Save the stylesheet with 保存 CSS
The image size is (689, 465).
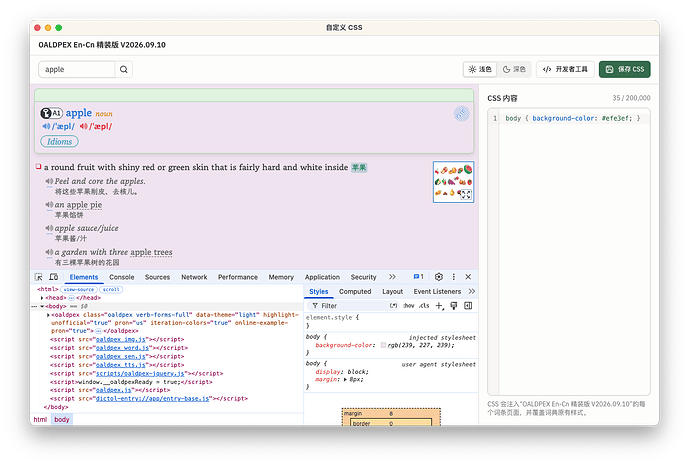click(x=624, y=69)
